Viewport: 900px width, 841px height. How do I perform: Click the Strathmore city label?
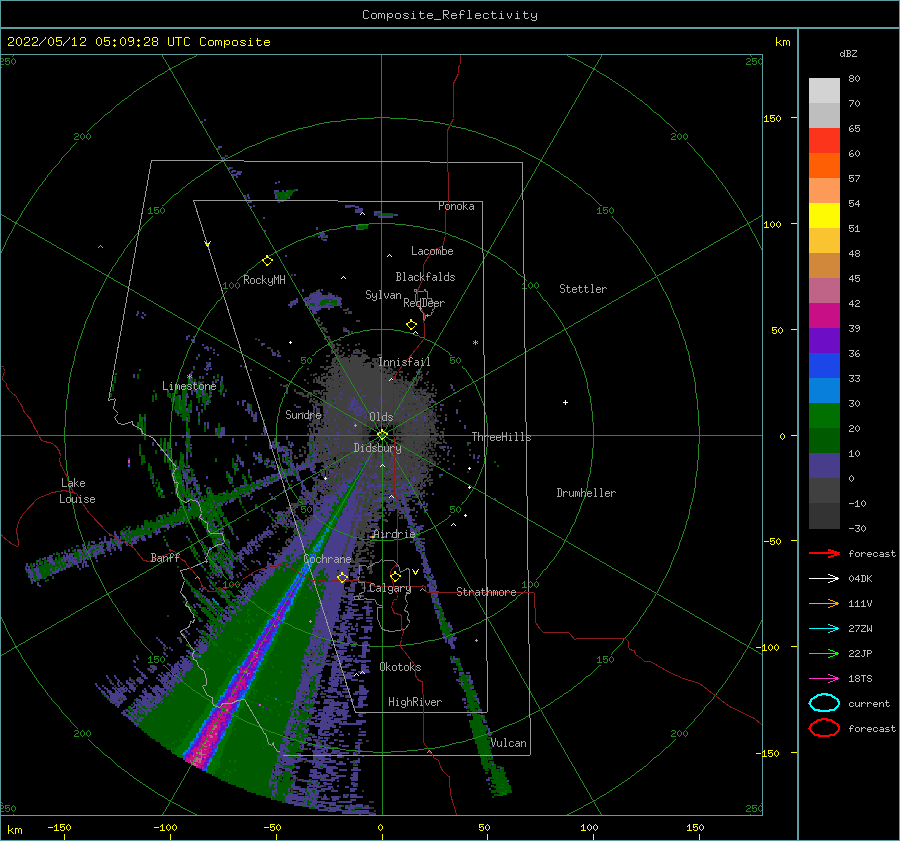coord(487,592)
